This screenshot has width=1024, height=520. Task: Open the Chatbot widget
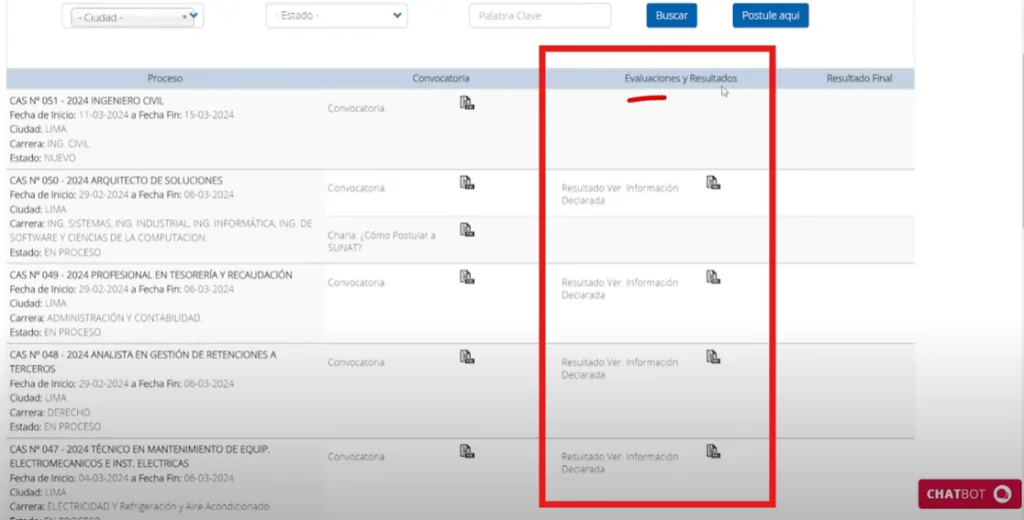[x=969, y=494]
